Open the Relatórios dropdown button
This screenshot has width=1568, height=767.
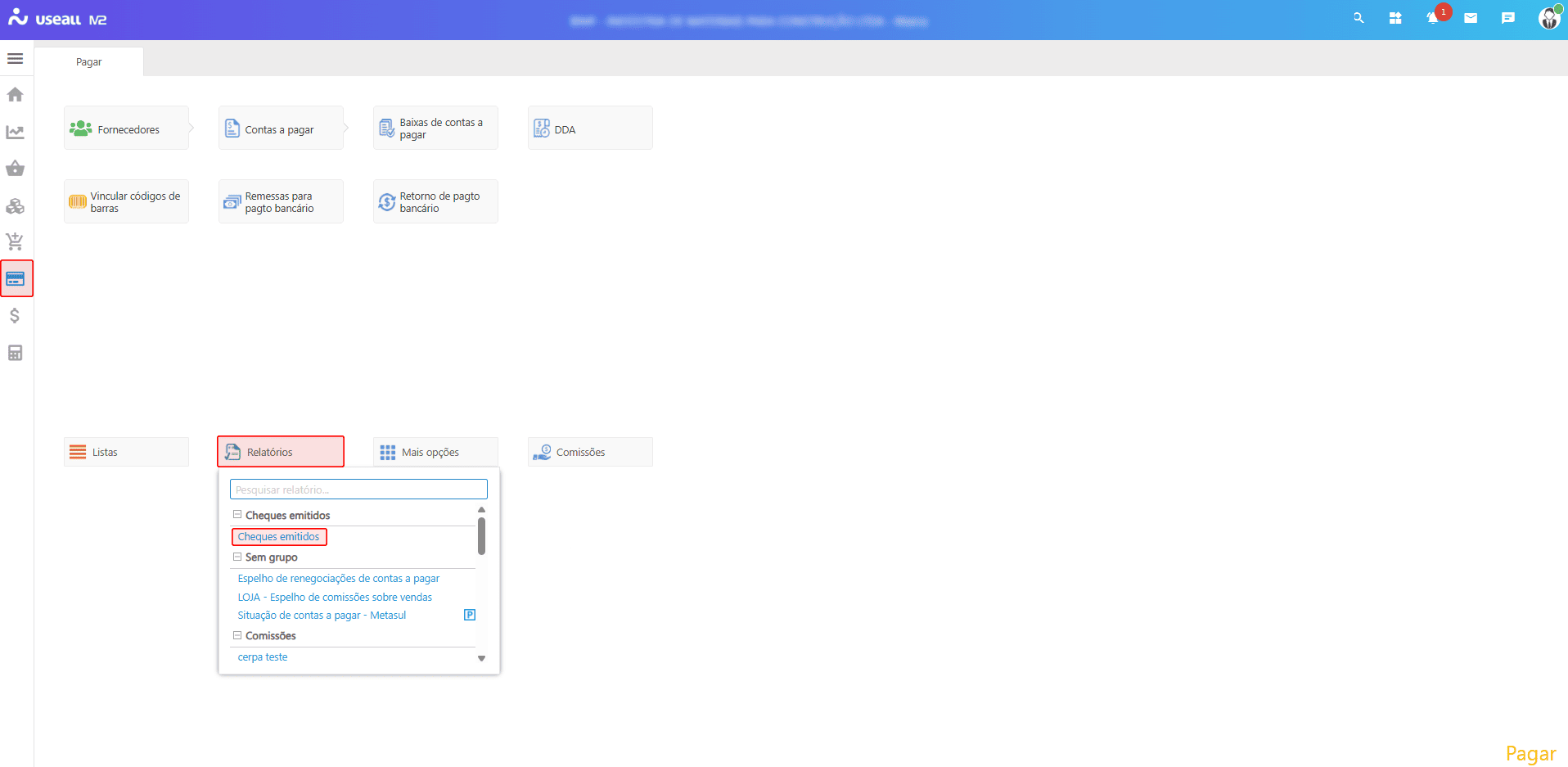click(281, 452)
